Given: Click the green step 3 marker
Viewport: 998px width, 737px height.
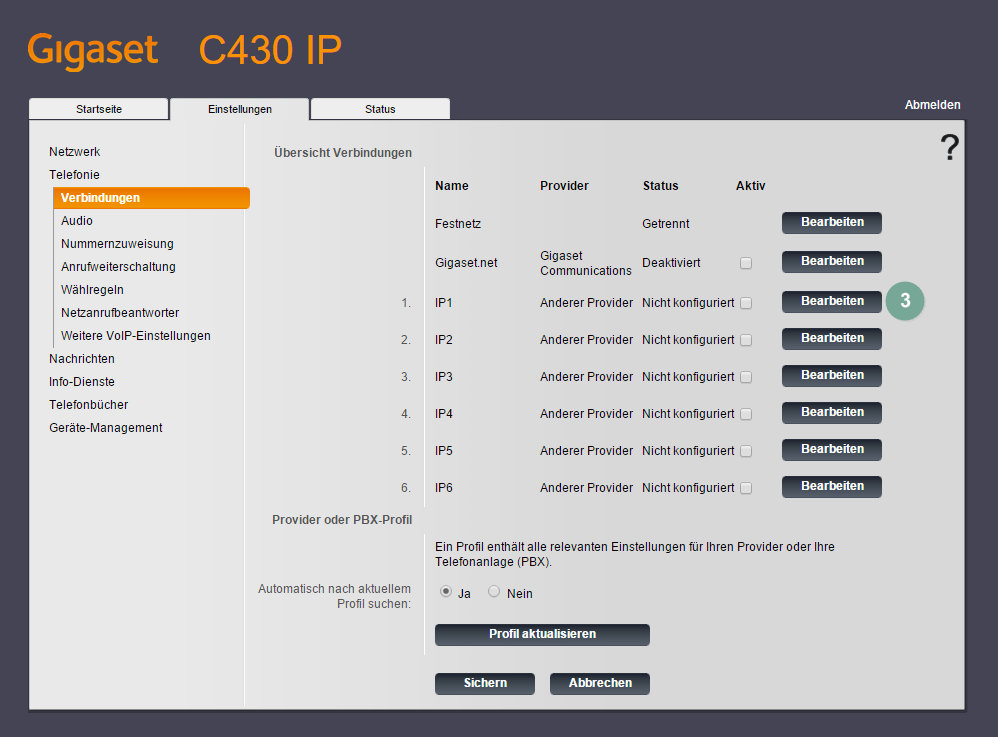Looking at the screenshot, I should (904, 301).
